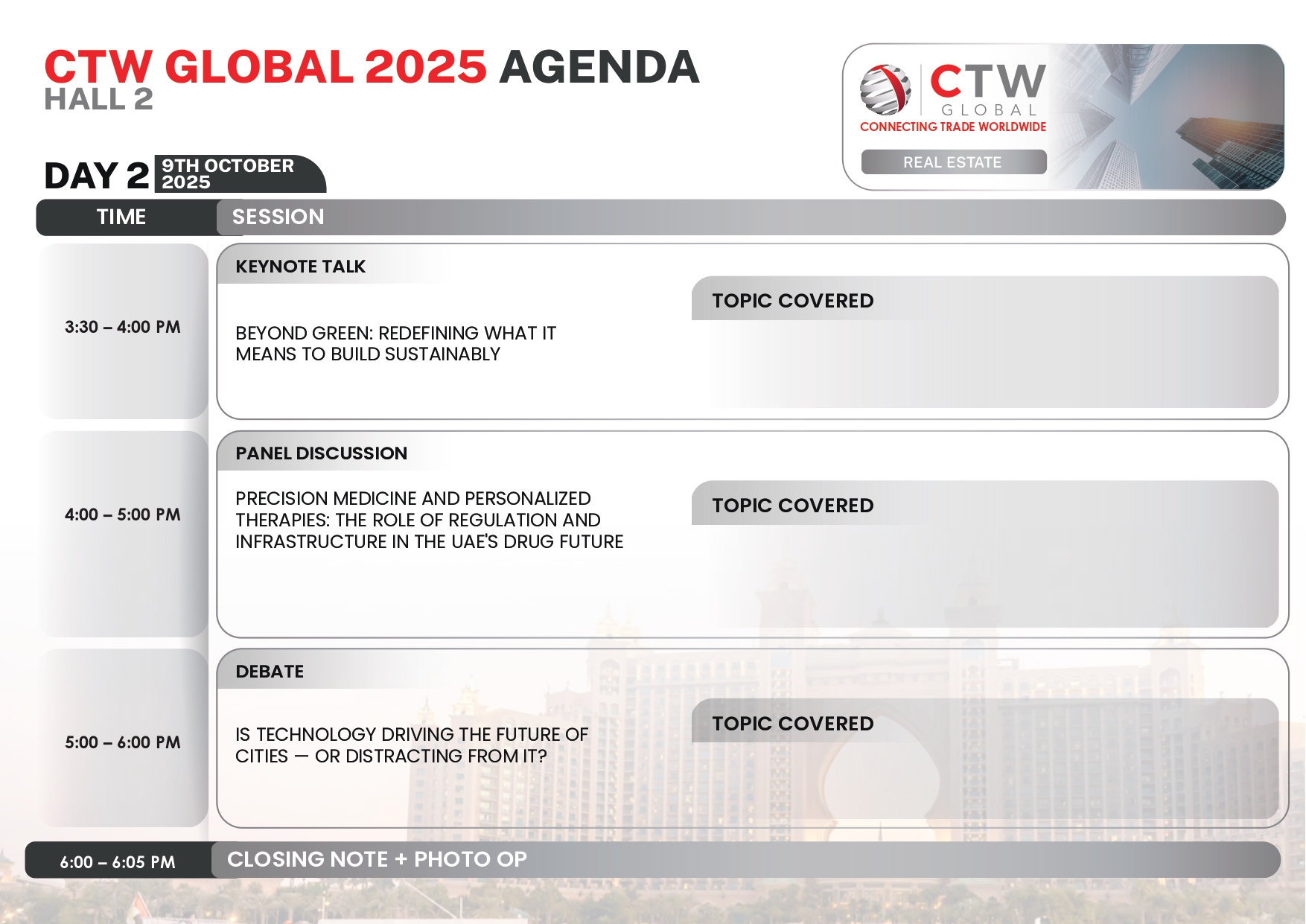Click the SESSION column header
1306x924 pixels.
click(x=278, y=217)
